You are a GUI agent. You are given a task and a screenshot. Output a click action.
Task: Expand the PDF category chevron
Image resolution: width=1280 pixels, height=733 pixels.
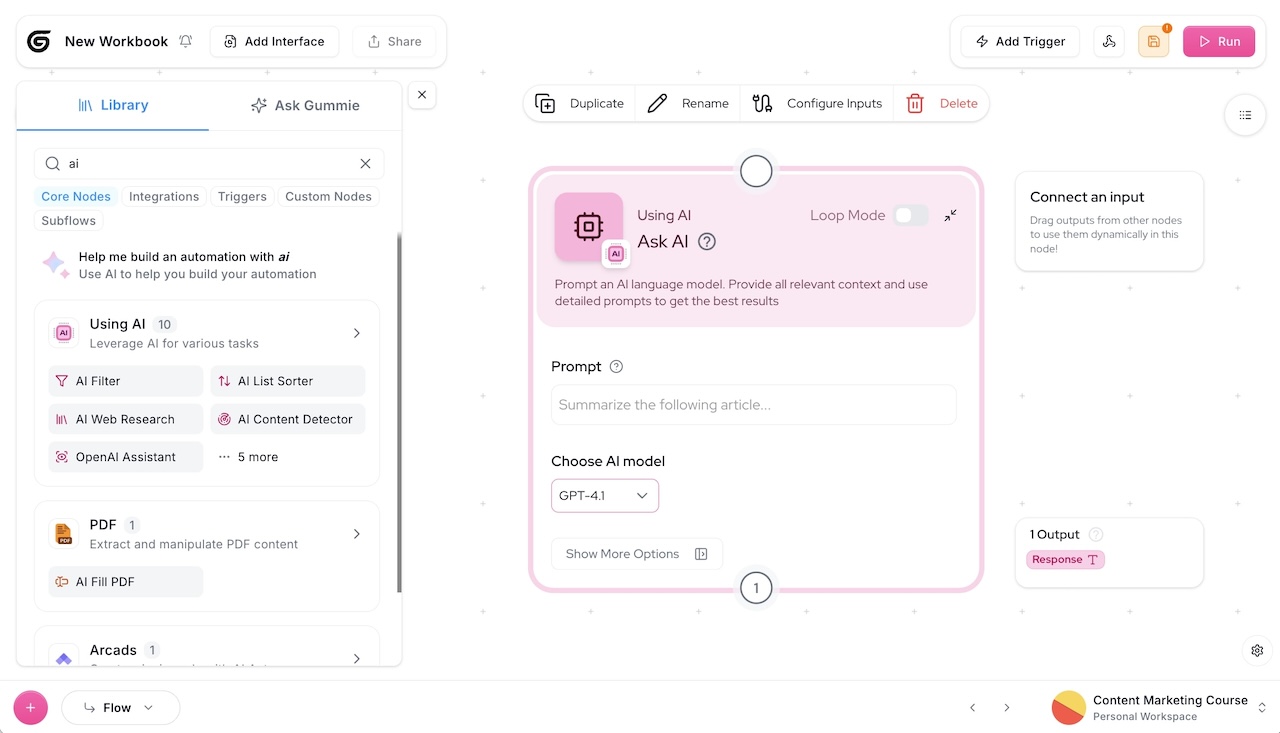[357, 534]
